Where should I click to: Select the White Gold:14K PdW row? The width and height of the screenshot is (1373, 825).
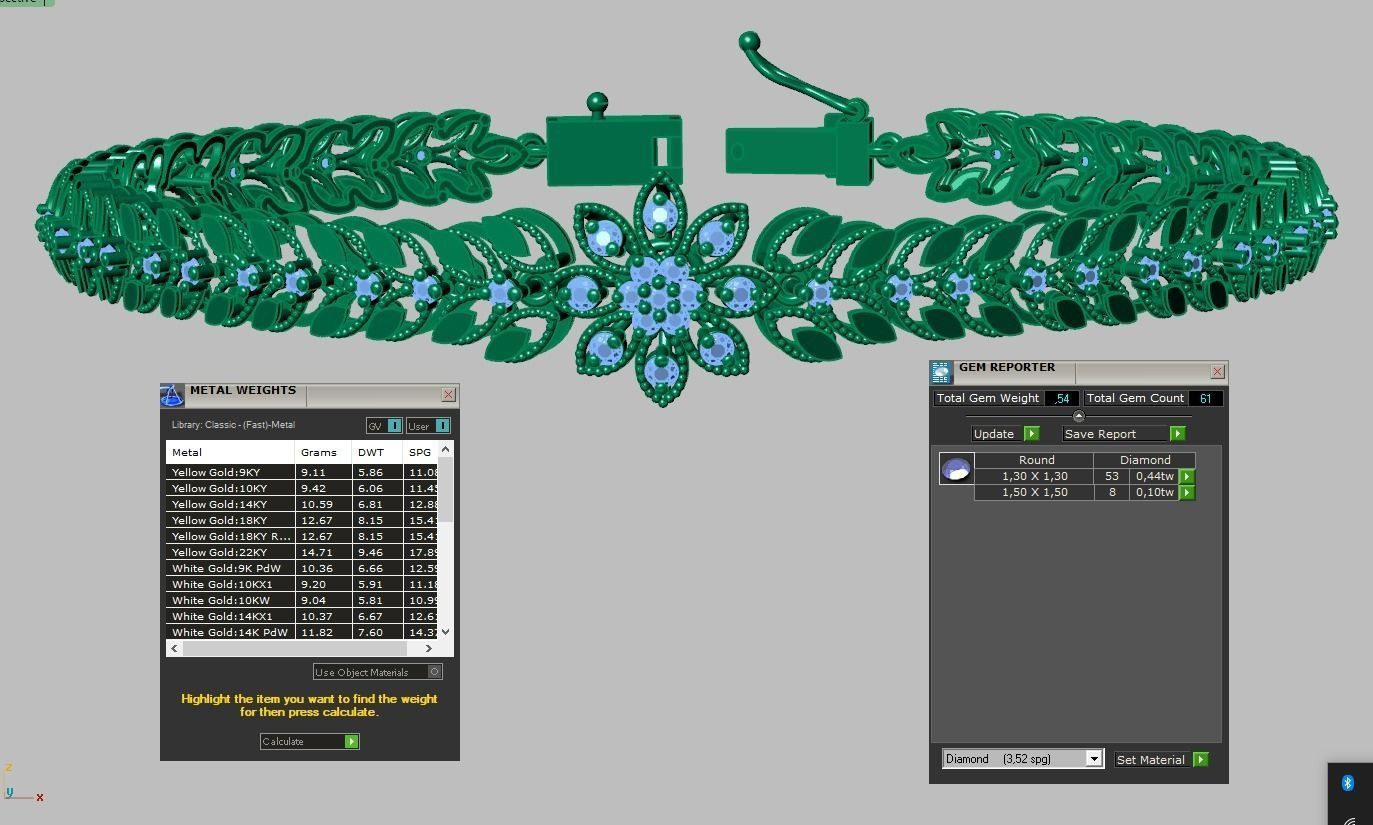[x=302, y=632]
